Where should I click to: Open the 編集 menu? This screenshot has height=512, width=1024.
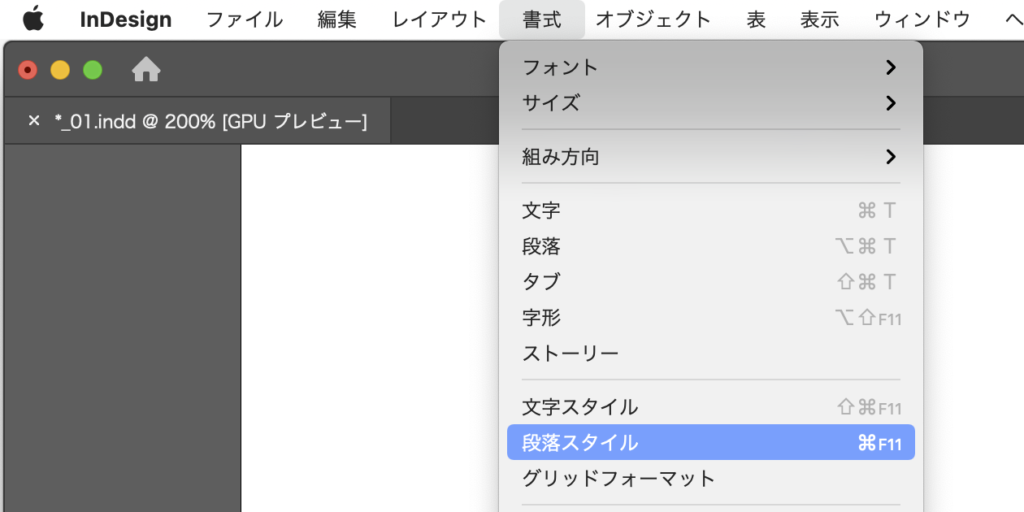click(337, 19)
